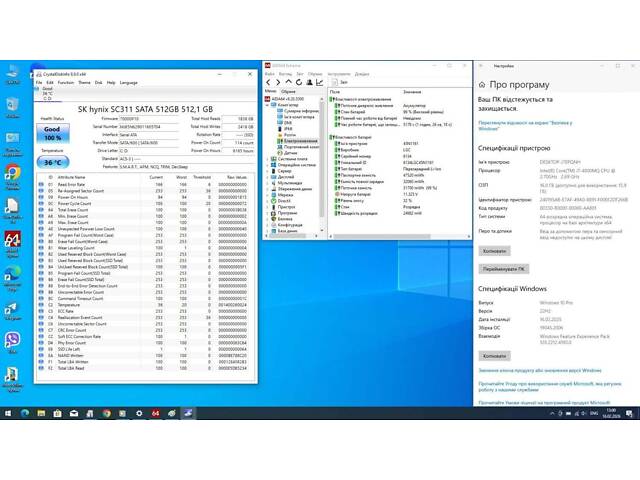Click AIDA64 tree vertical scrollbar
Viewport: 640px width, 480px height.
(322, 163)
